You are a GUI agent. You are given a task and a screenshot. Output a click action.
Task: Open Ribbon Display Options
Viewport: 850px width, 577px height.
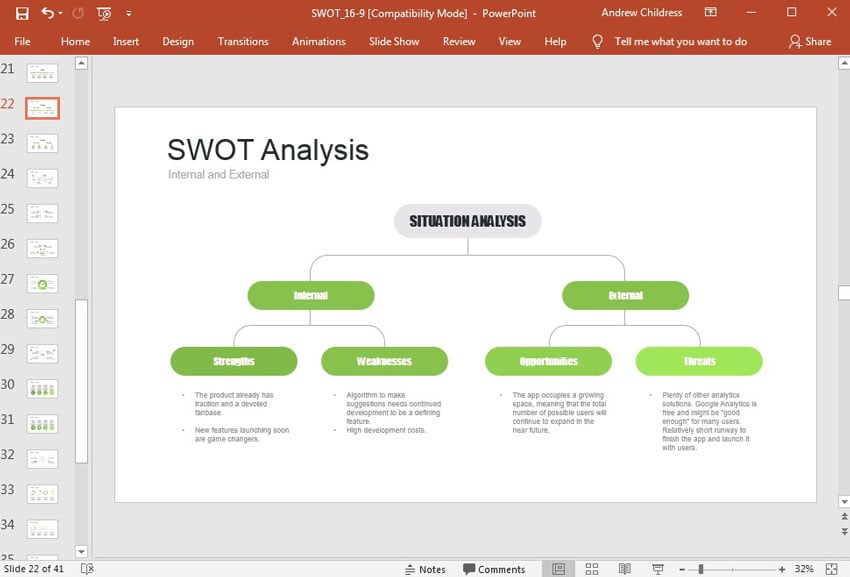point(710,13)
